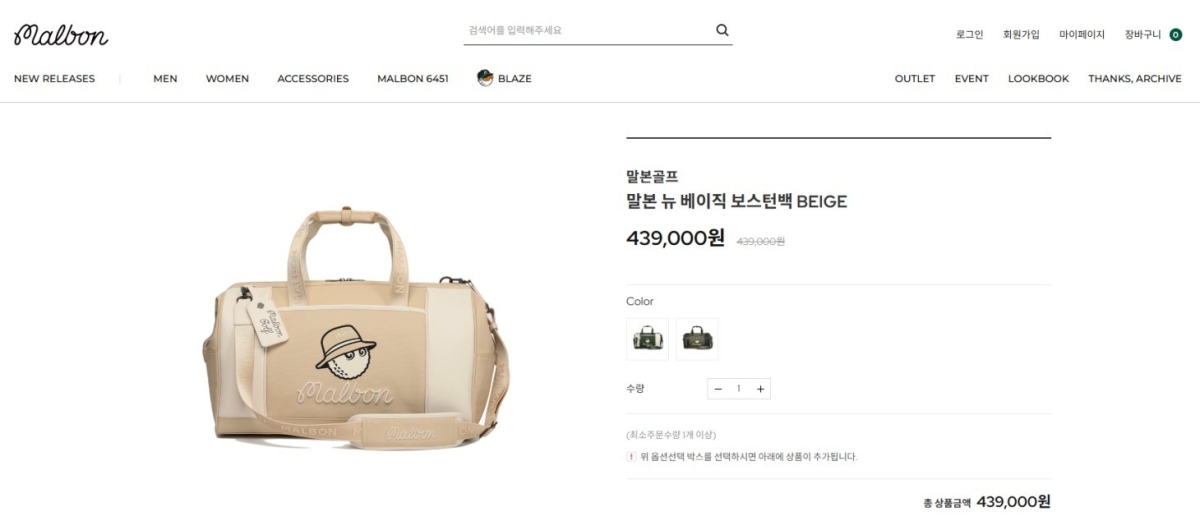
Task: Click the 회원가입 sign-up link
Action: coord(1021,35)
